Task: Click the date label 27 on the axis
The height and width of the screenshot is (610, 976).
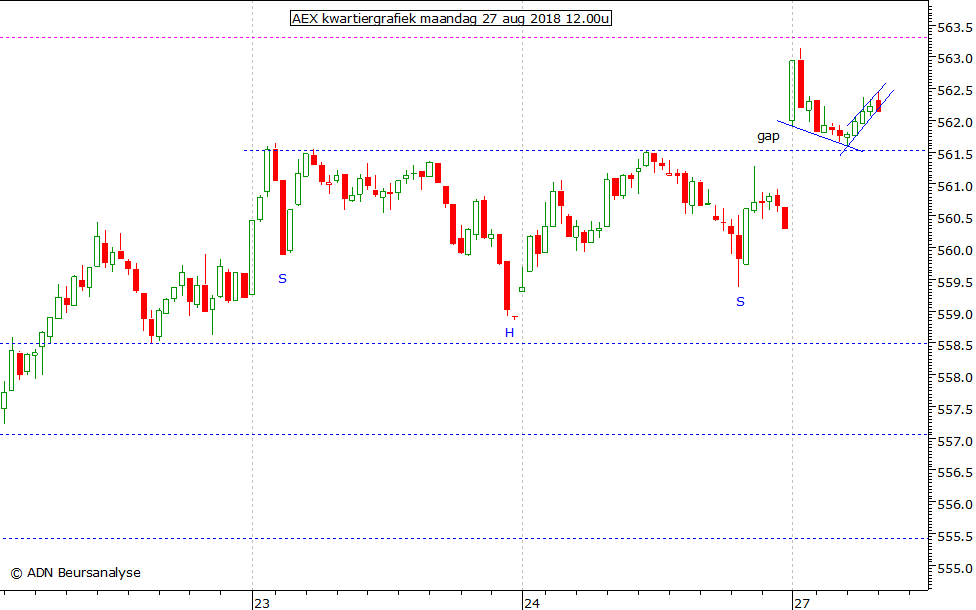Action: [x=802, y=603]
